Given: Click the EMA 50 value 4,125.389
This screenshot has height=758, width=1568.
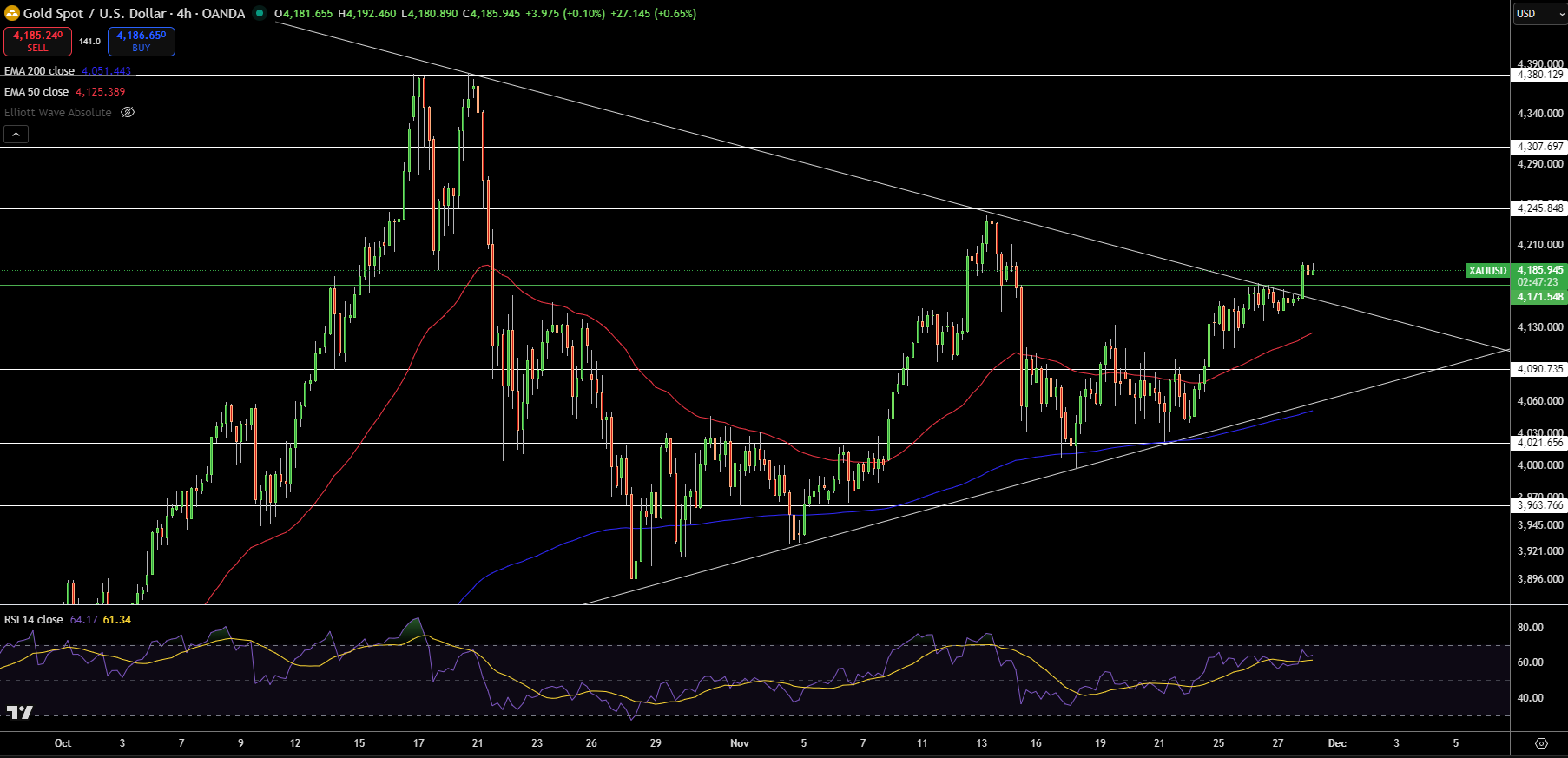Looking at the screenshot, I should point(100,92).
